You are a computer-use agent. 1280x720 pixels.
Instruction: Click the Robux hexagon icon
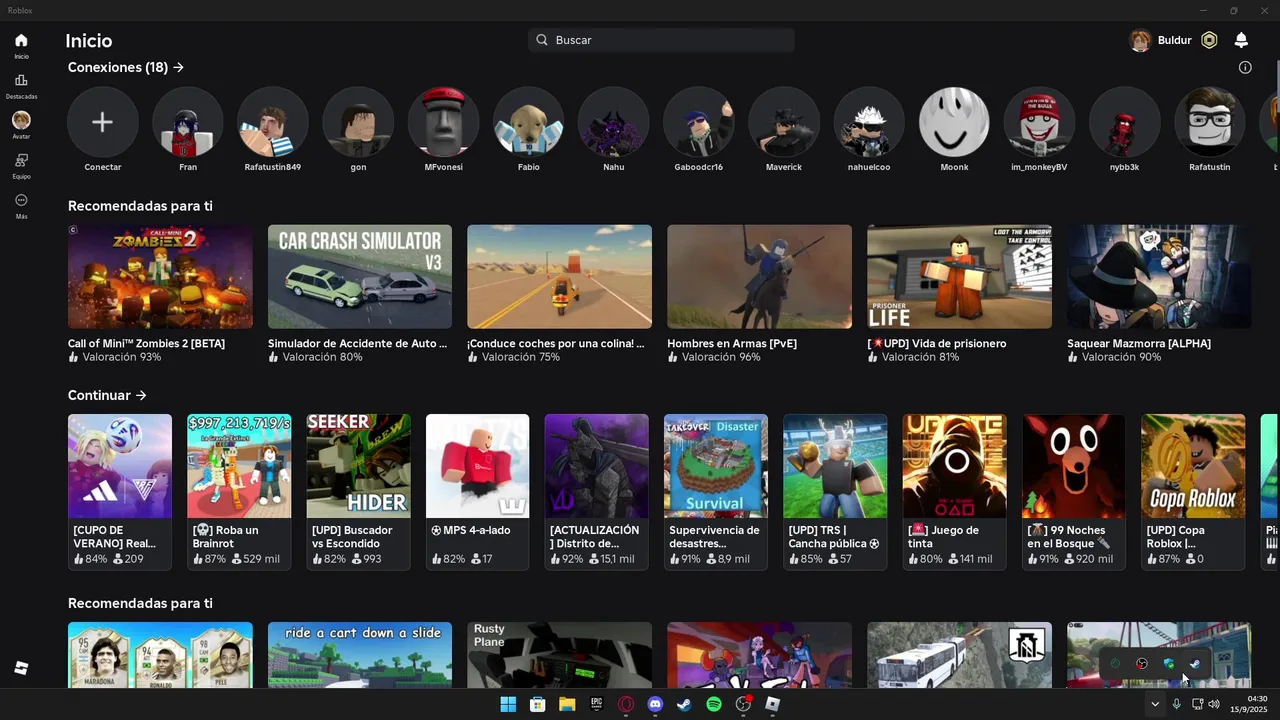(x=1209, y=40)
